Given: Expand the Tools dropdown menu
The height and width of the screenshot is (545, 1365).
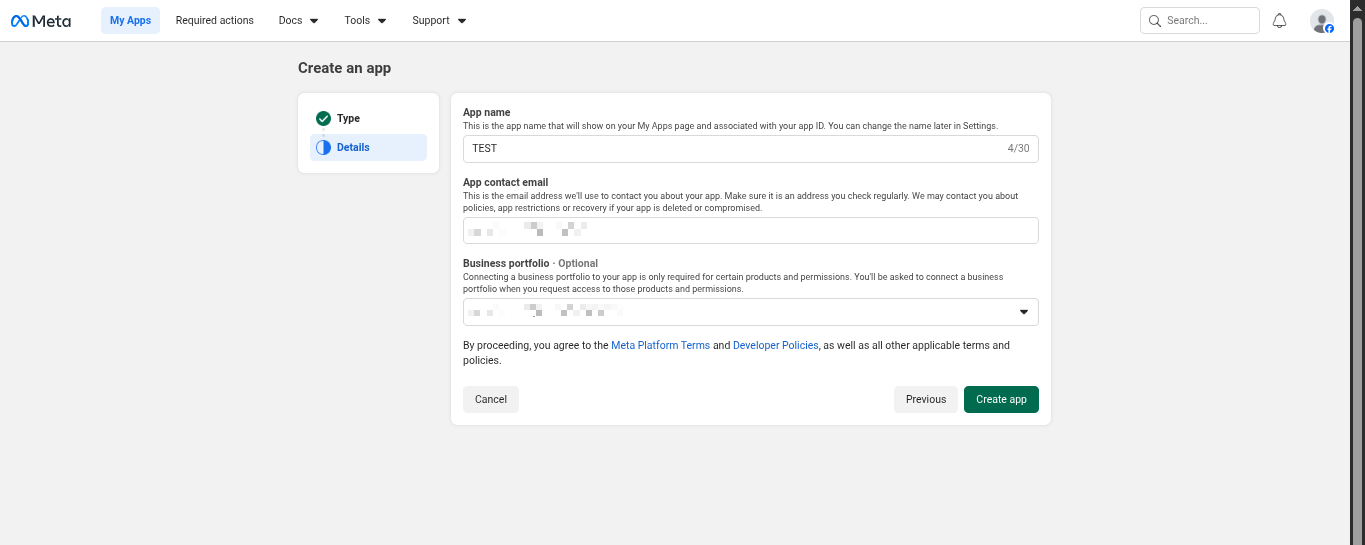Looking at the screenshot, I should point(365,21).
